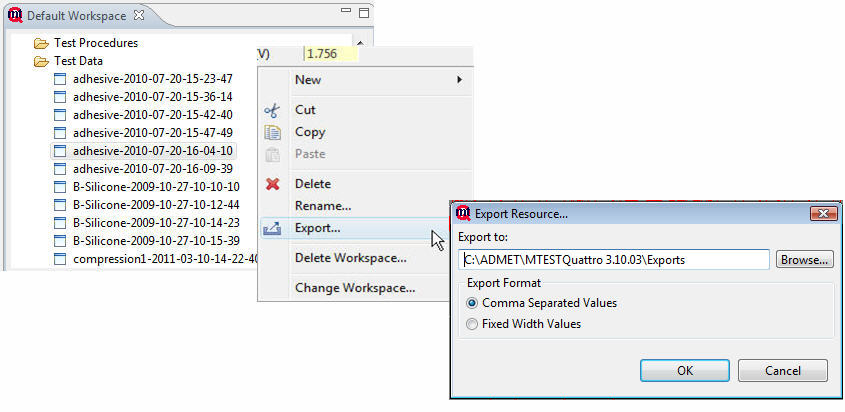The image size is (845, 412).
Task: Click the Browse... button
Action: tap(805, 259)
